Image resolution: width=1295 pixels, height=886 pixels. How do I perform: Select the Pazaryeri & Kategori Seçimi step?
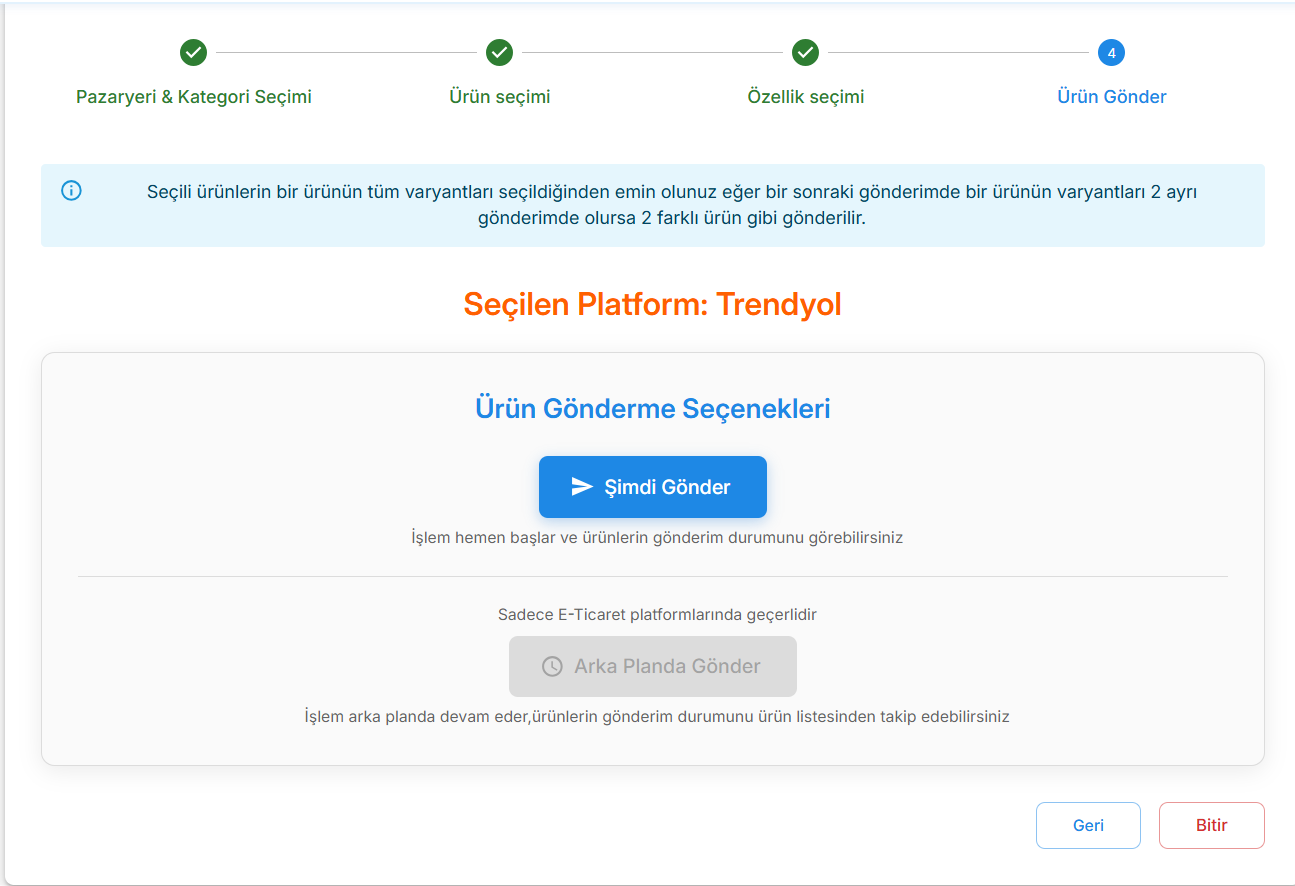pos(193,96)
